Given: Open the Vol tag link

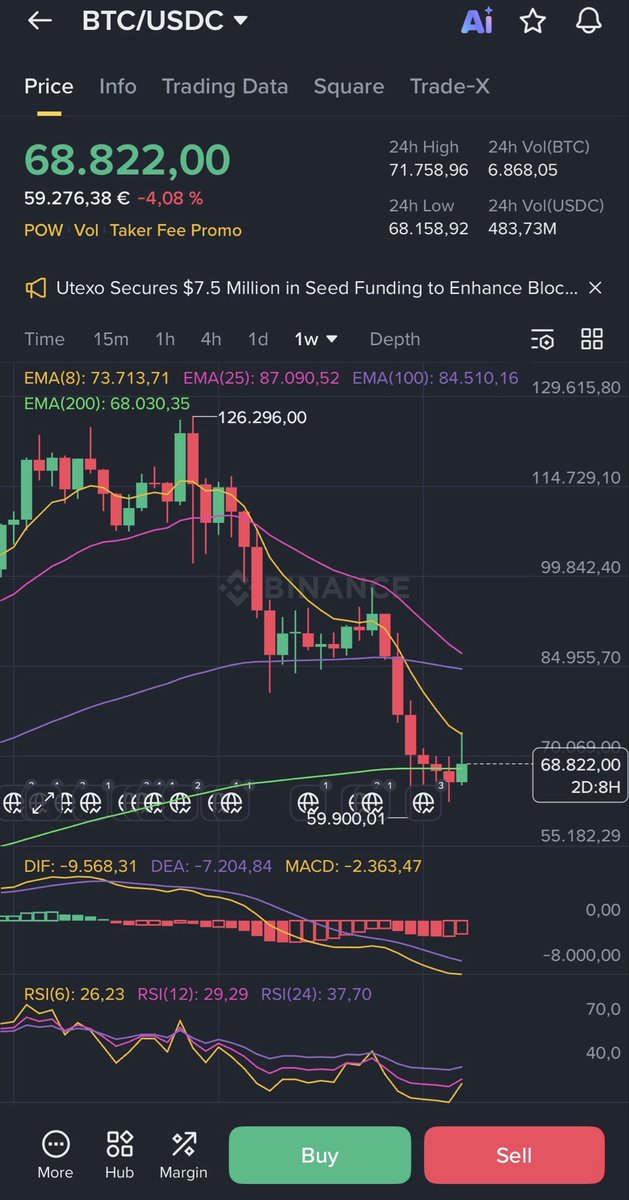Looking at the screenshot, I should click(86, 230).
